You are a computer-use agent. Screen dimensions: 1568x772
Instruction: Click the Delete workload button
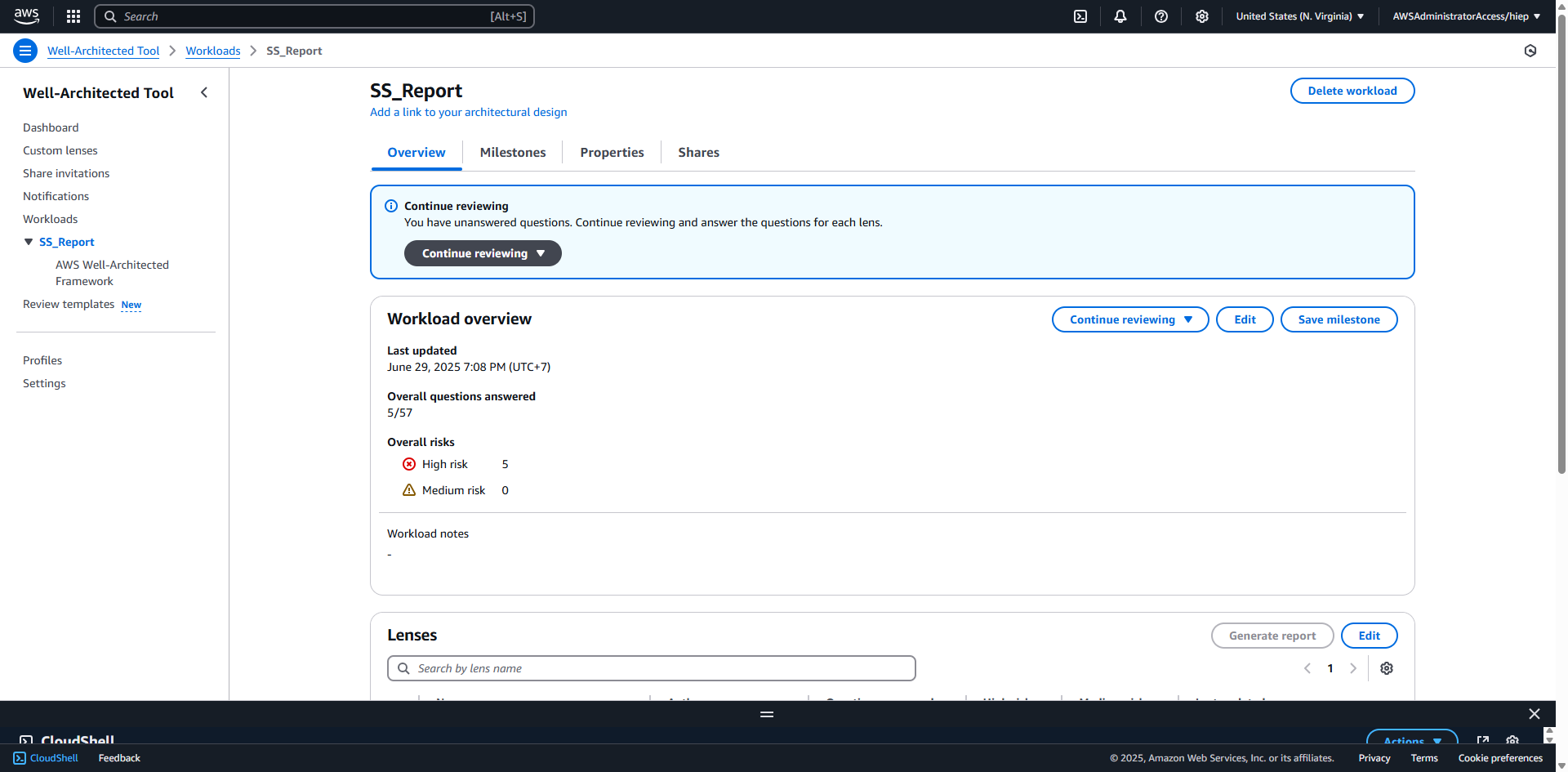[1352, 91]
